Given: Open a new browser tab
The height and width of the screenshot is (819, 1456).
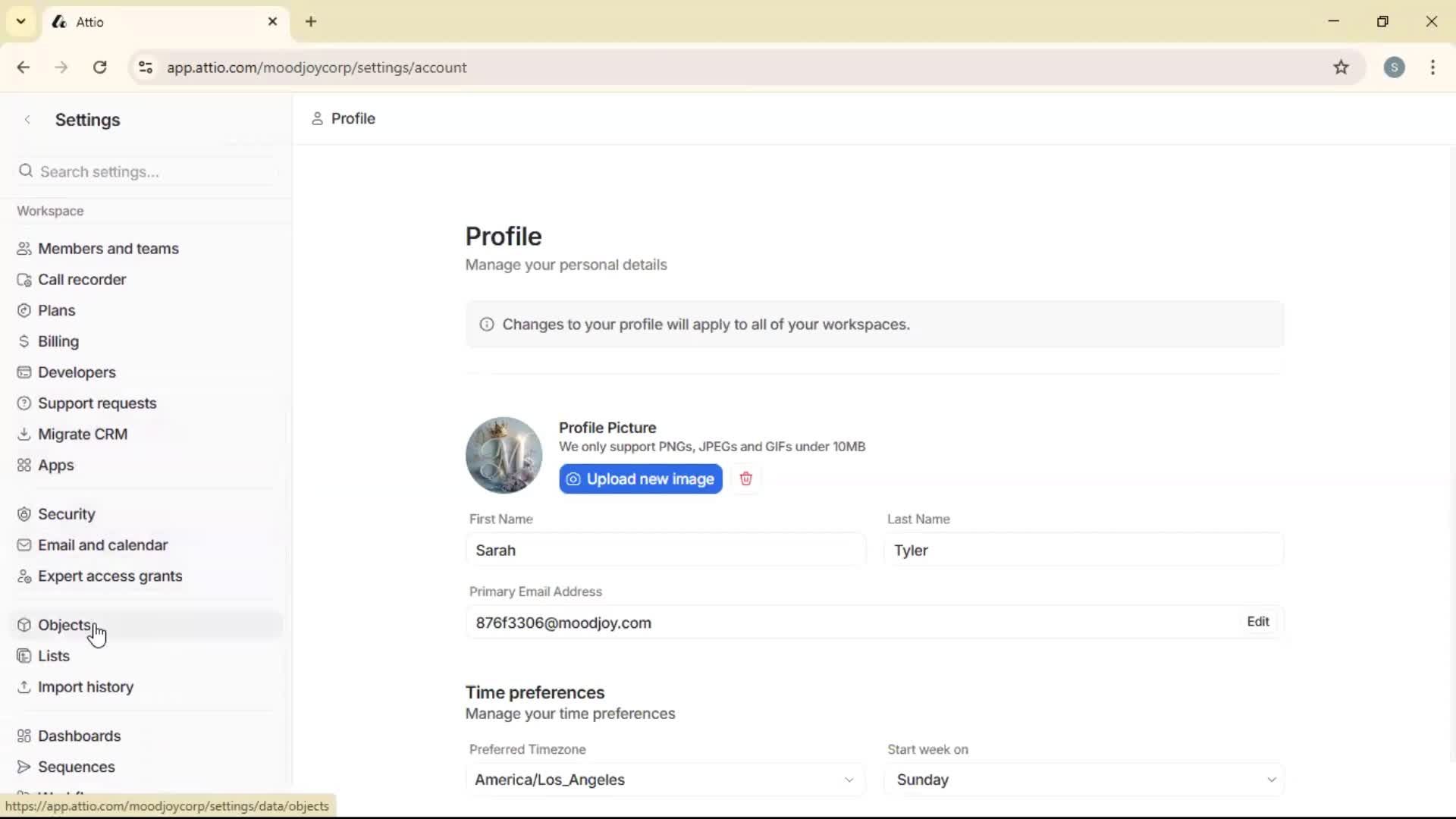Looking at the screenshot, I should pos(311,21).
